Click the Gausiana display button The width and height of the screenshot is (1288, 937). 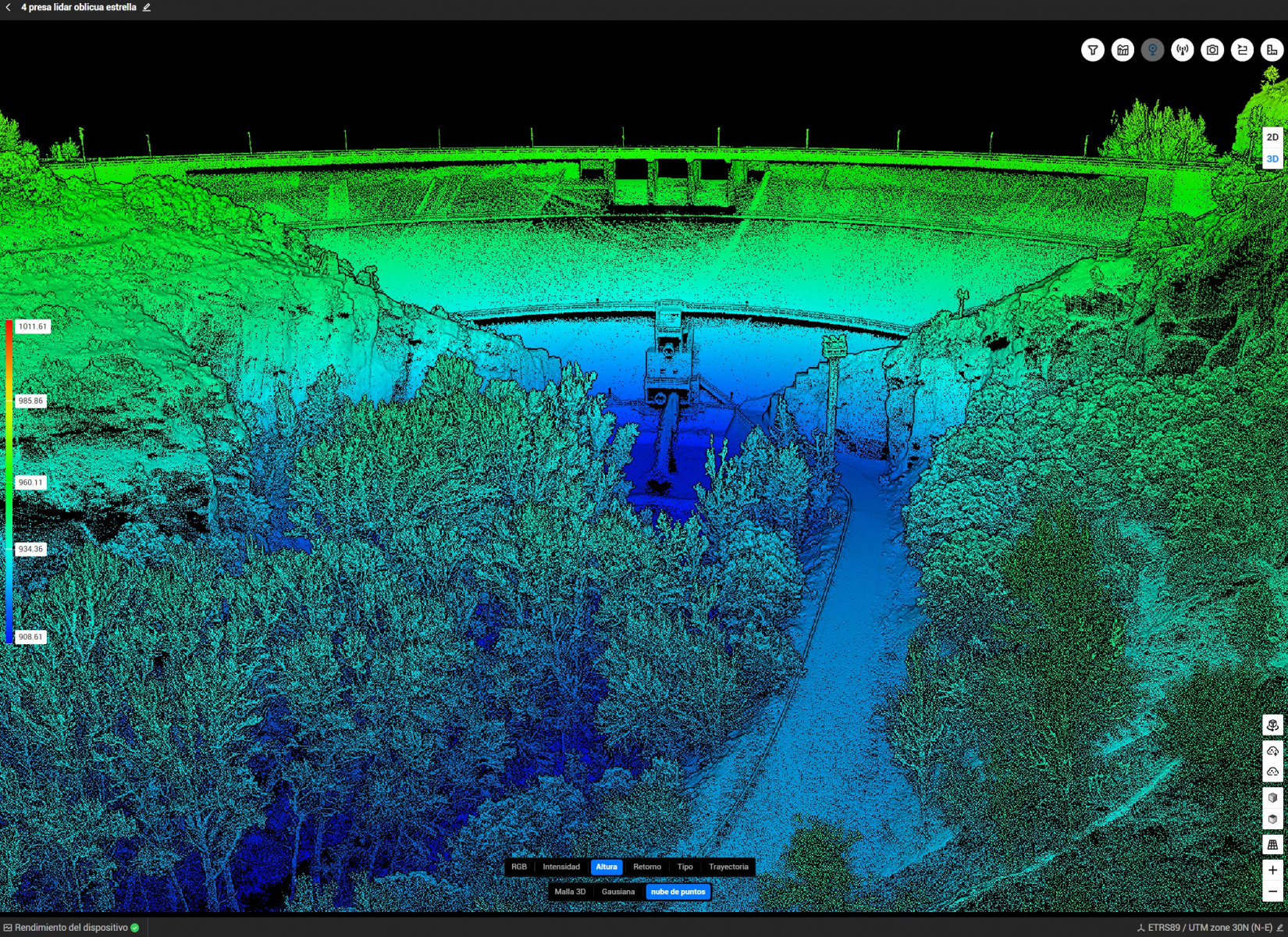click(x=618, y=892)
